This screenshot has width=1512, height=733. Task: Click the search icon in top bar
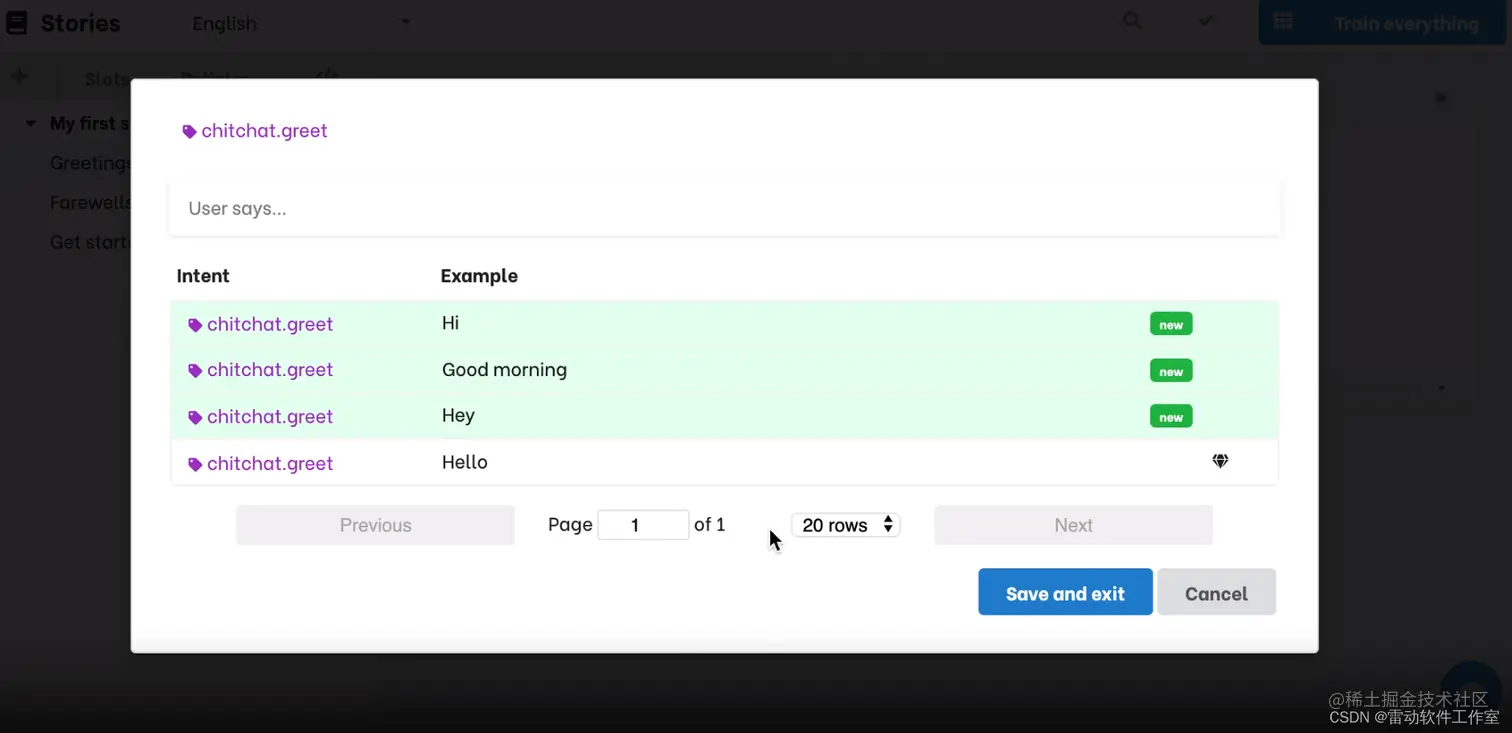coord(1132,20)
